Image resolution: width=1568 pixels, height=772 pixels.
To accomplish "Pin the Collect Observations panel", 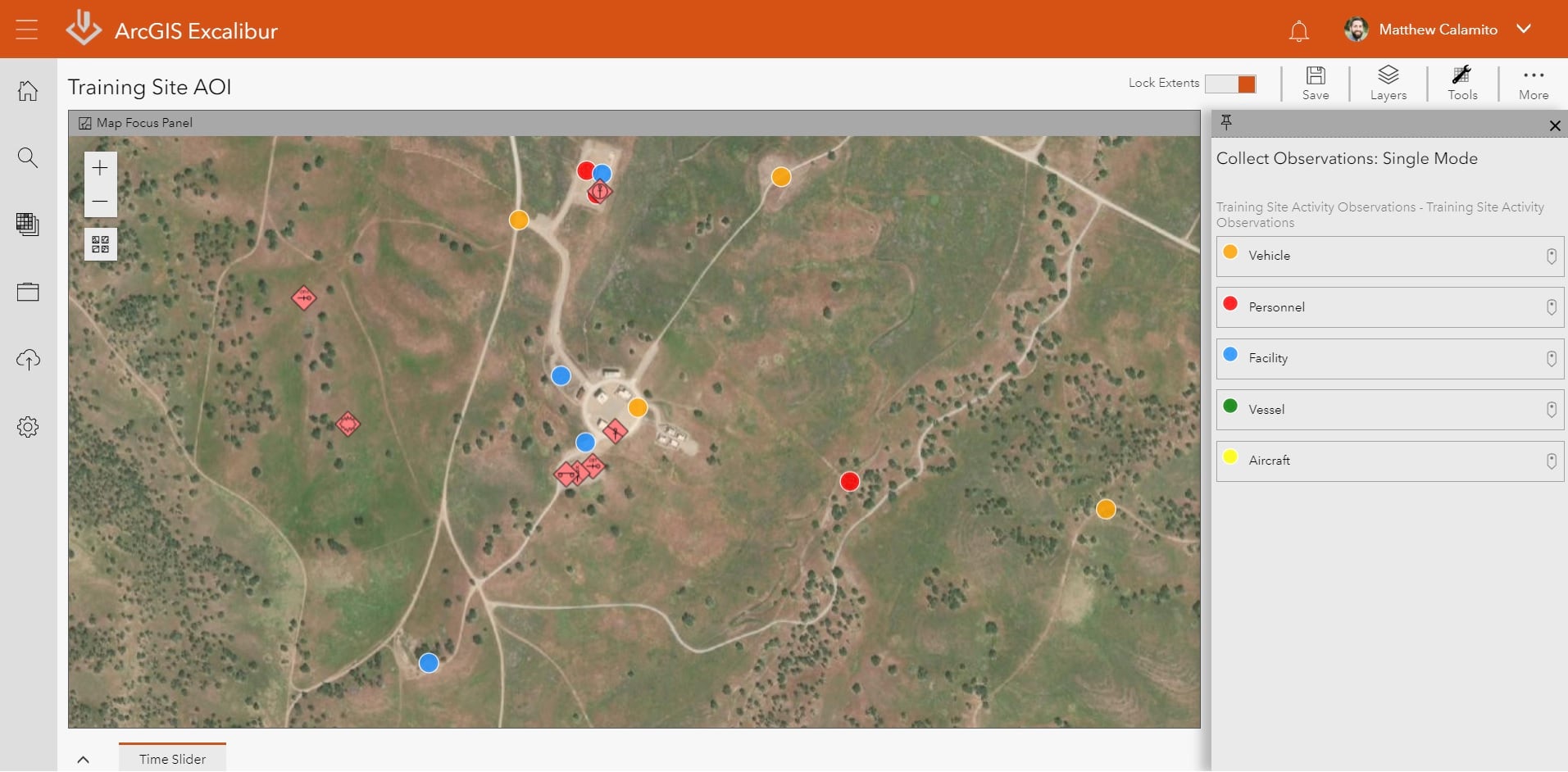I will (x=1225, y=122).
